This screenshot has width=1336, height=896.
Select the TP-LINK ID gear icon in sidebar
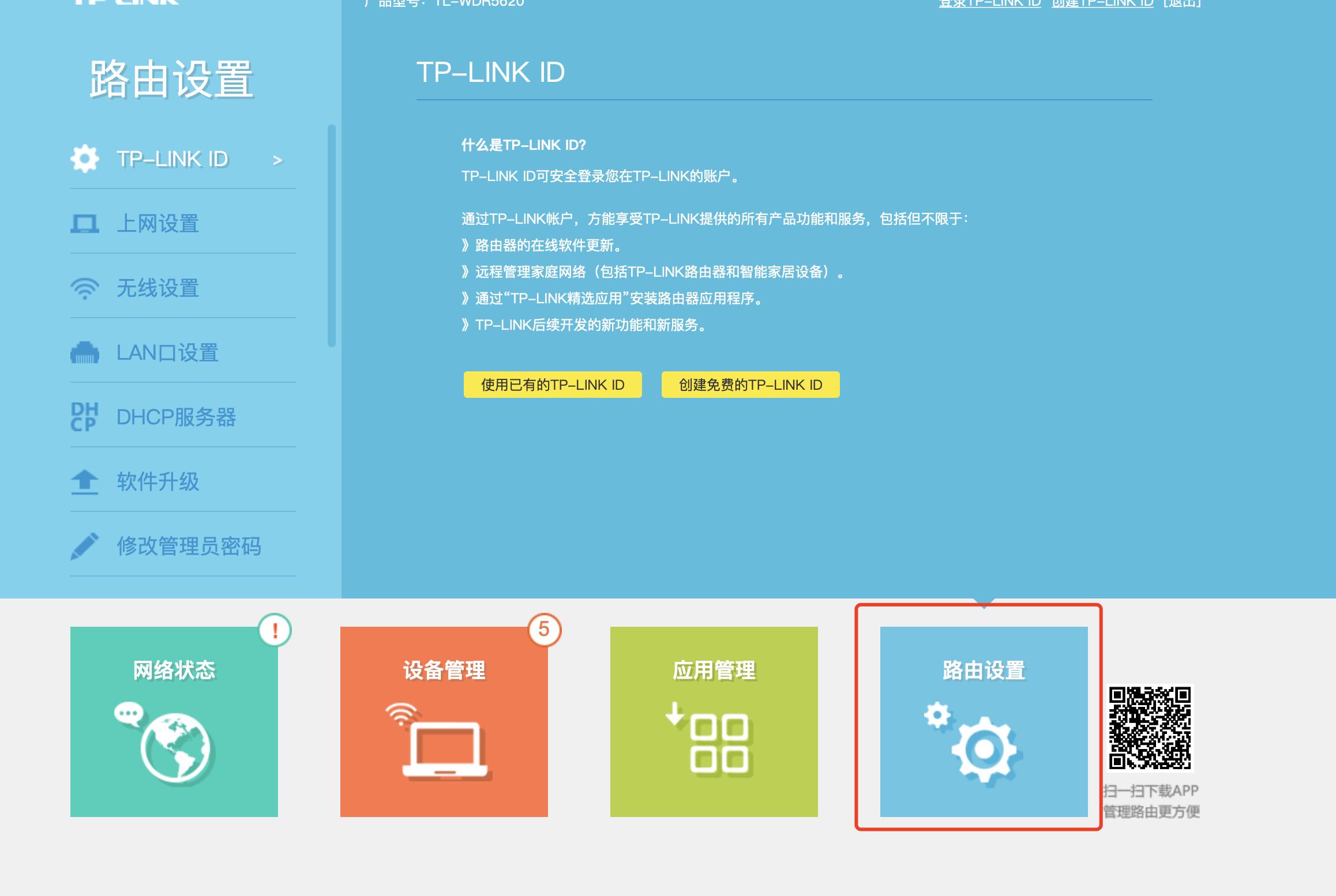[x=85, y=158]
